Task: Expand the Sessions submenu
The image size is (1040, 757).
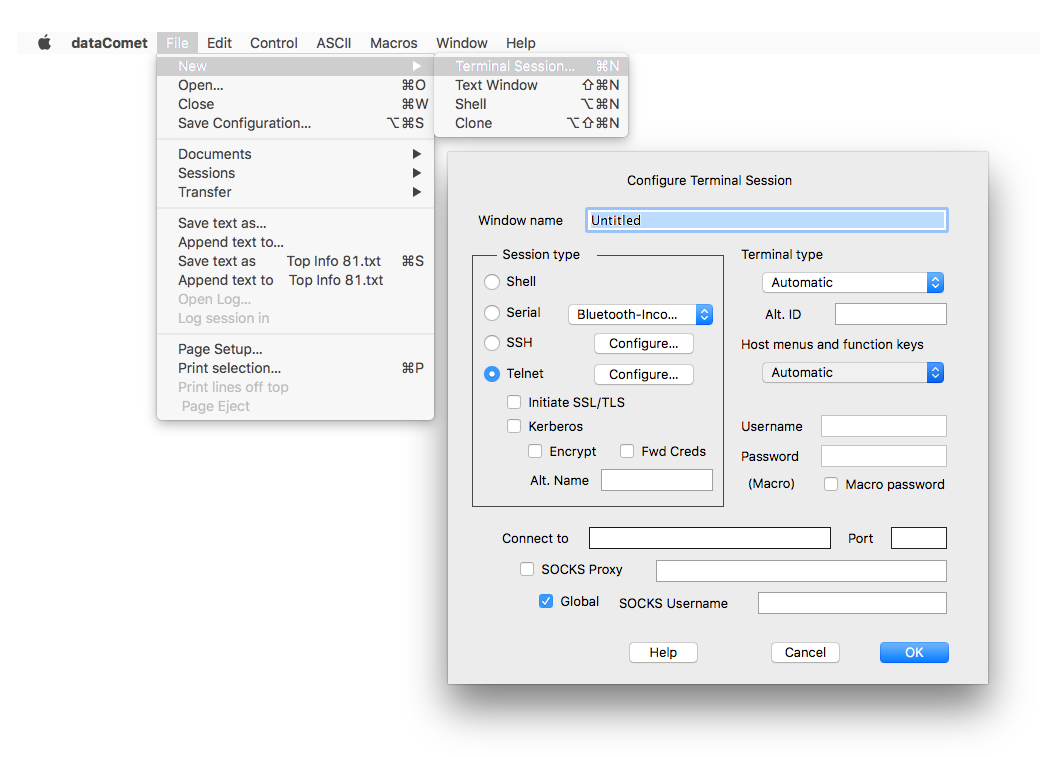Action: (295, 173)
